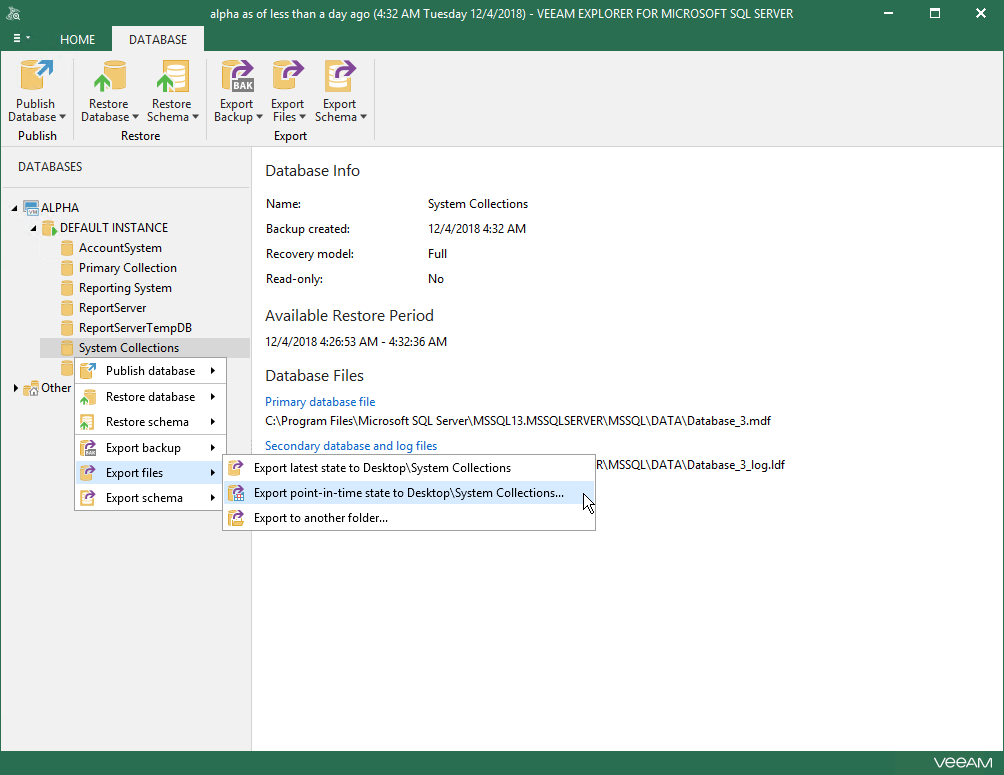1004x775 pixels.
Task: Choose Restore schema from context menu
Action: click(150, 422)
